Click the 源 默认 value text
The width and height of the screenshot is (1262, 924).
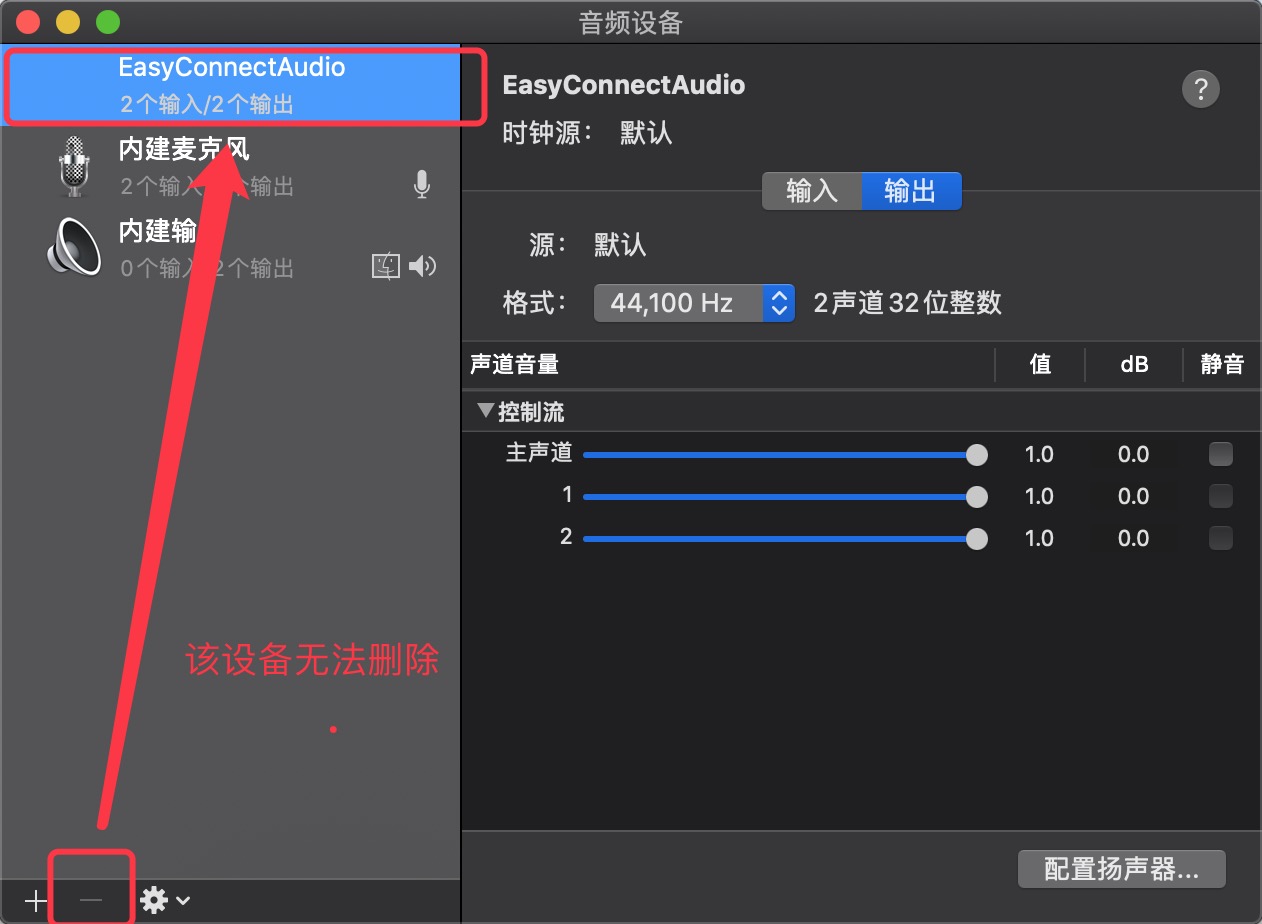click(x=620, y=244)
